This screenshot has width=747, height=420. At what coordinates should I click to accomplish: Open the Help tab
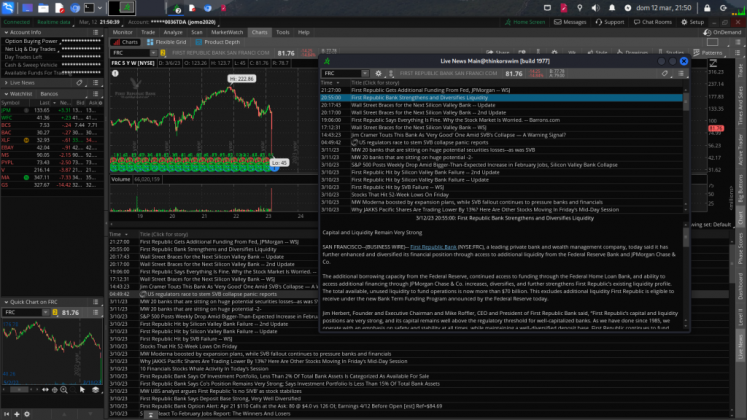pos(303,32)
